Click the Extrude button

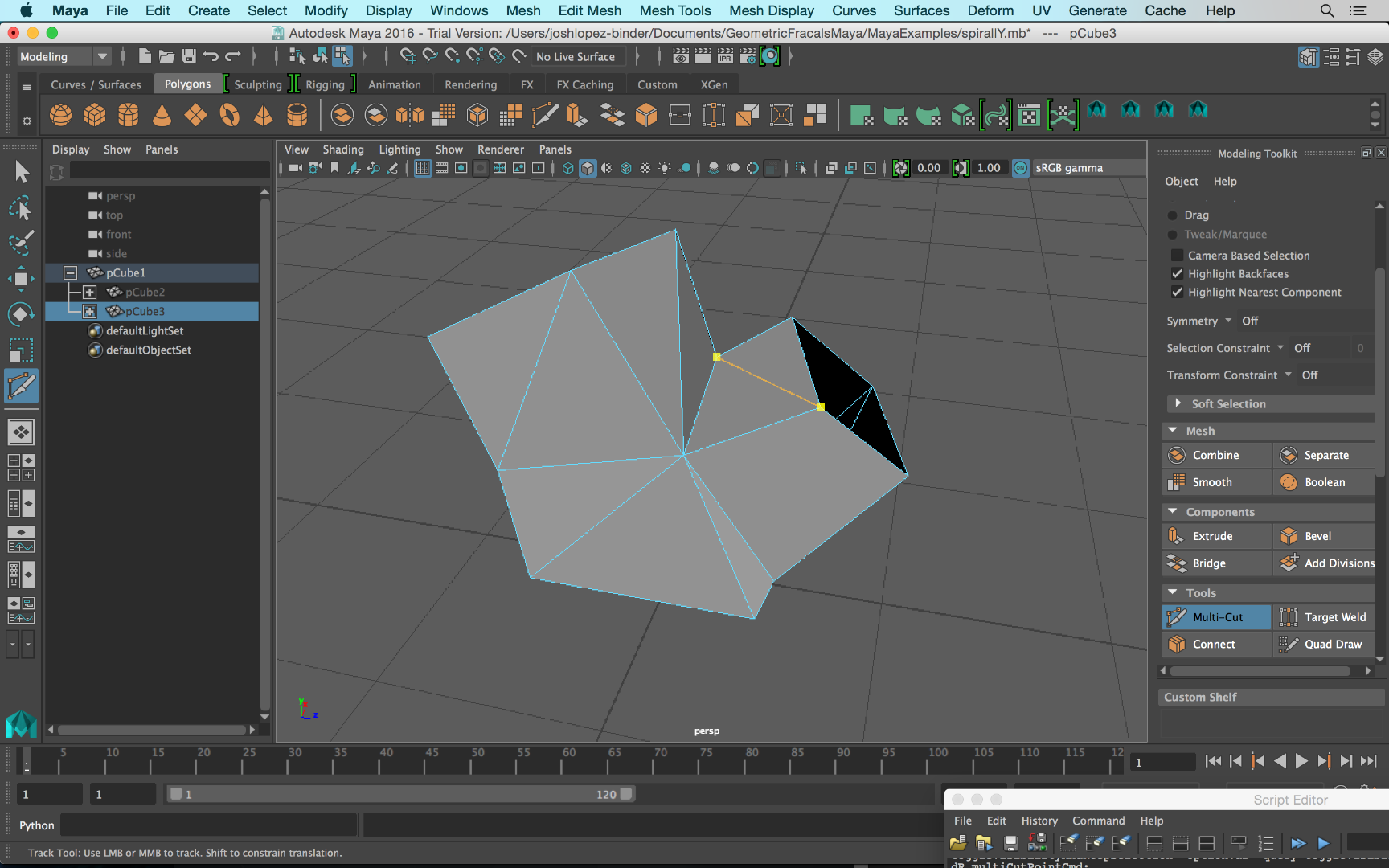[1216, 536]
